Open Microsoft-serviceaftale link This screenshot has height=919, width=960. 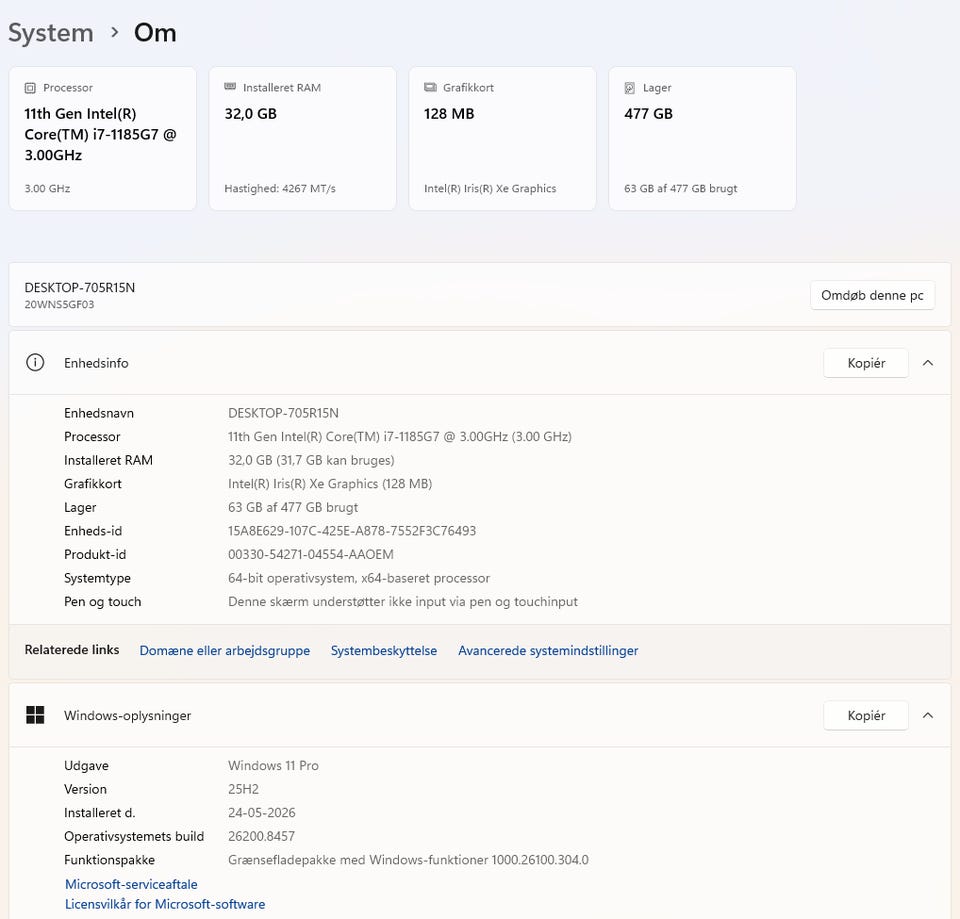(131, 884)
